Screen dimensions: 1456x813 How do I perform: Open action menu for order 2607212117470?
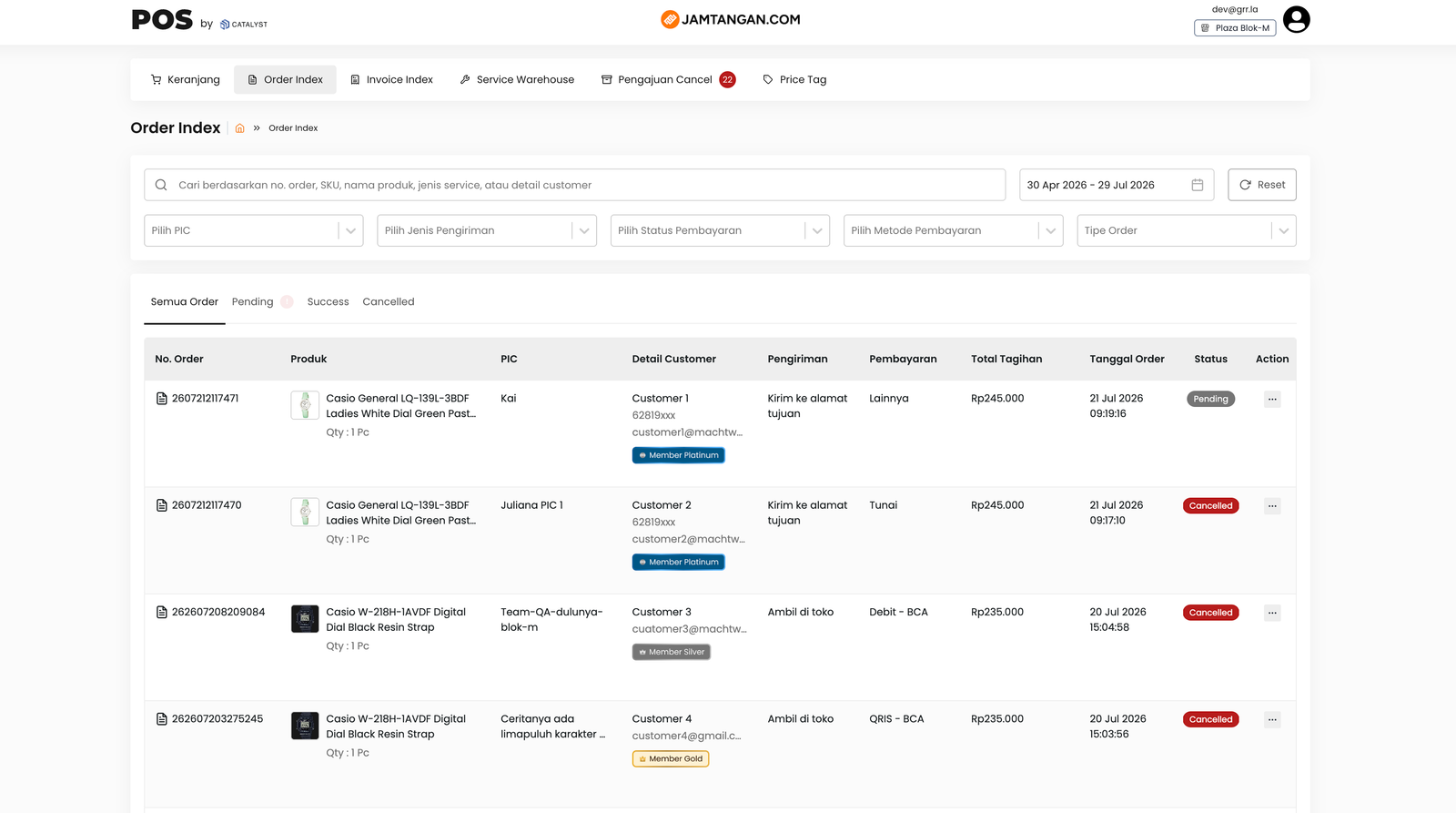point(1272,506)
